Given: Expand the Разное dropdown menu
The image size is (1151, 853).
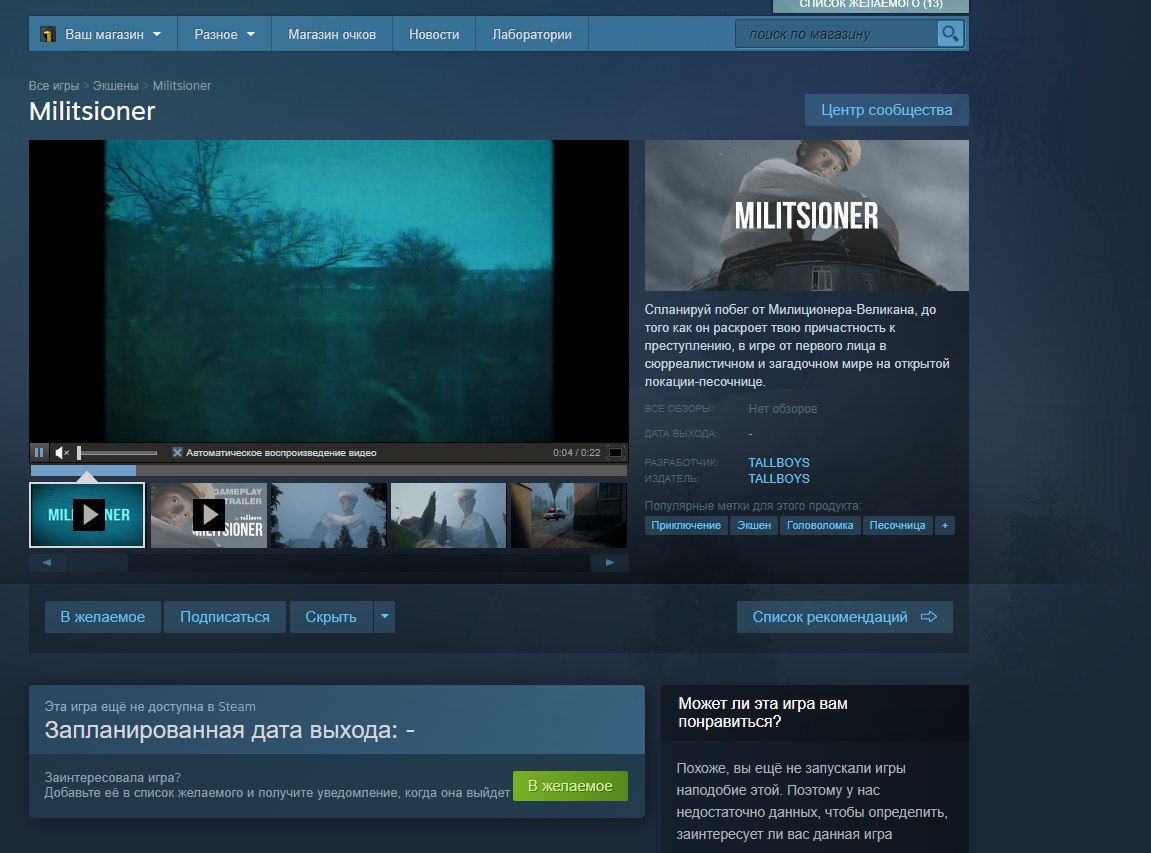Looking at the screenshot, I should coord(224,34).
